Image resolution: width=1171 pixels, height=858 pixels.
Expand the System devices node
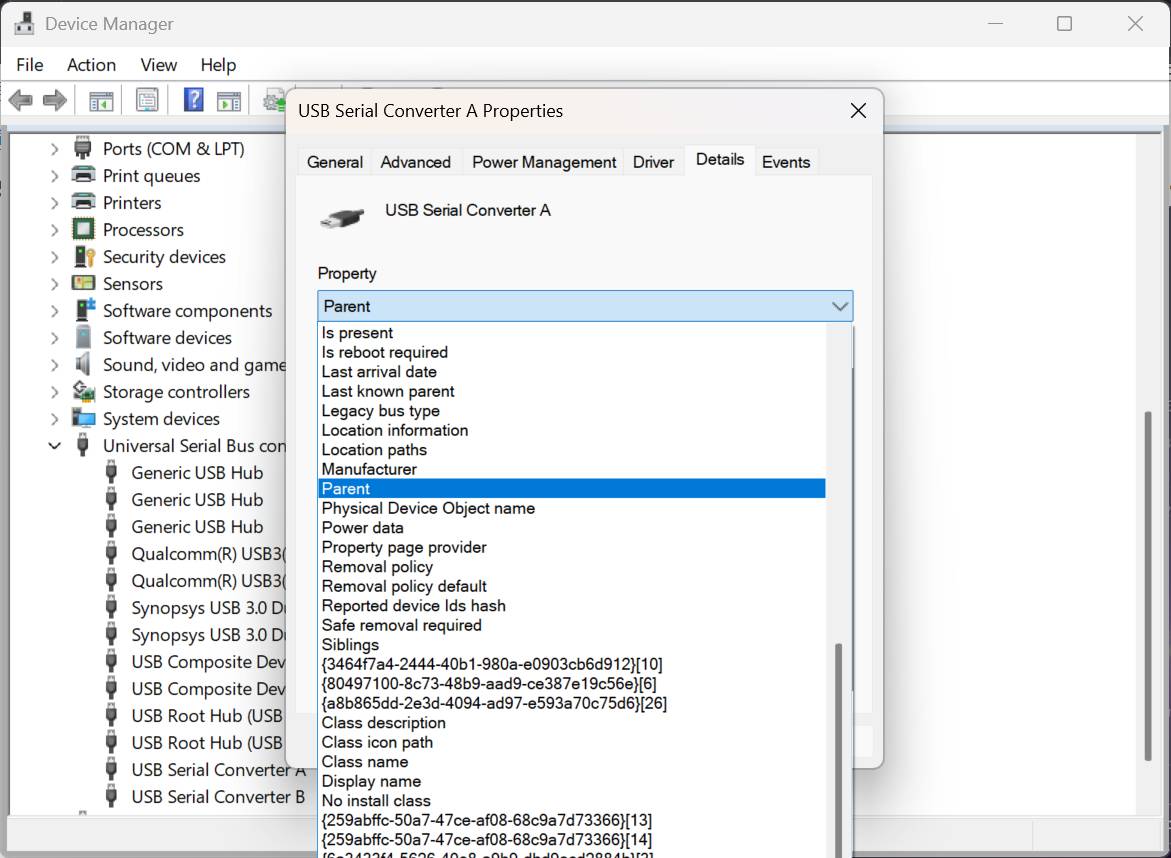(x=55, y=418)
